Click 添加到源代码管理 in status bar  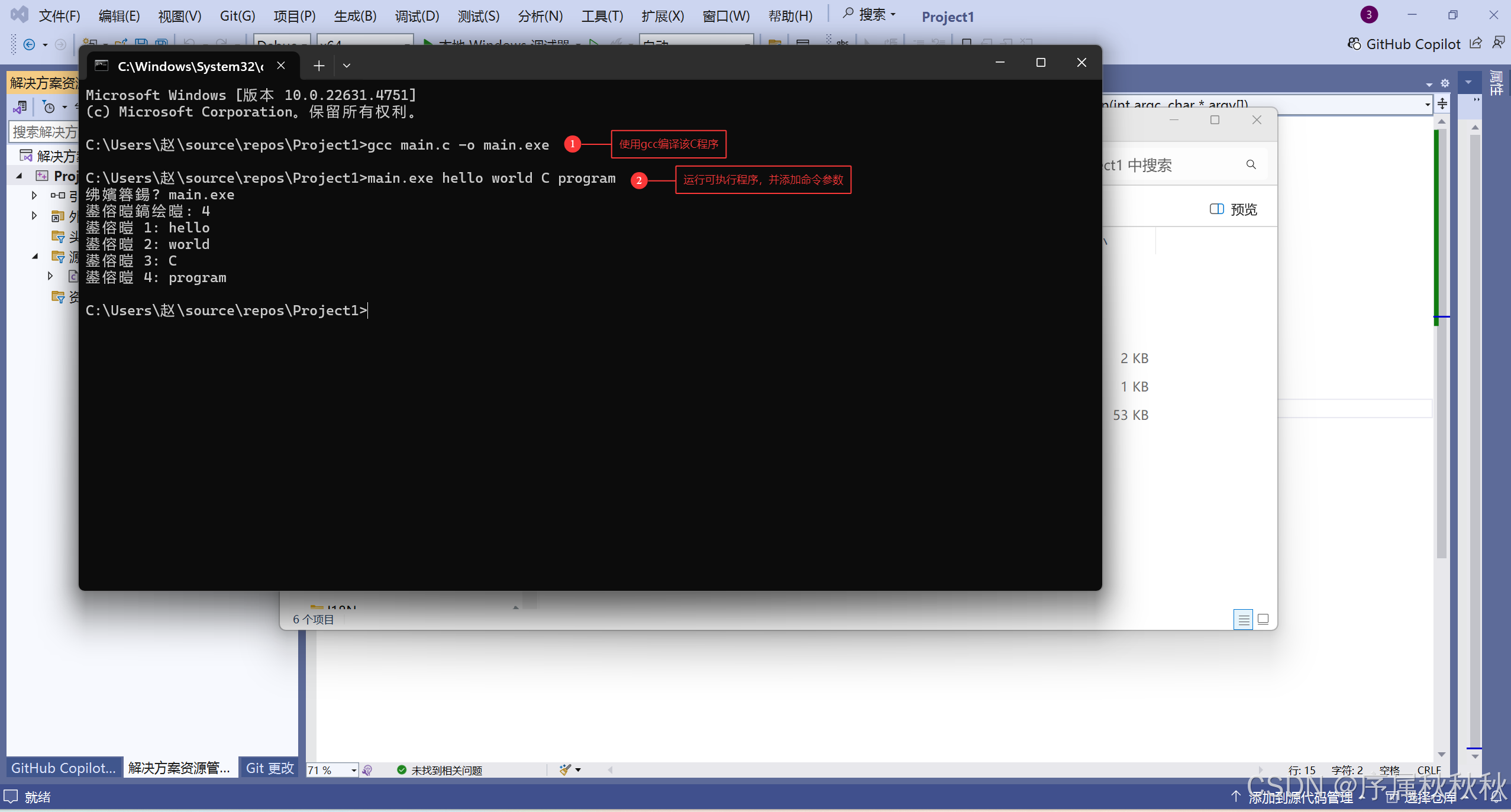click(x=1300, y=797)
